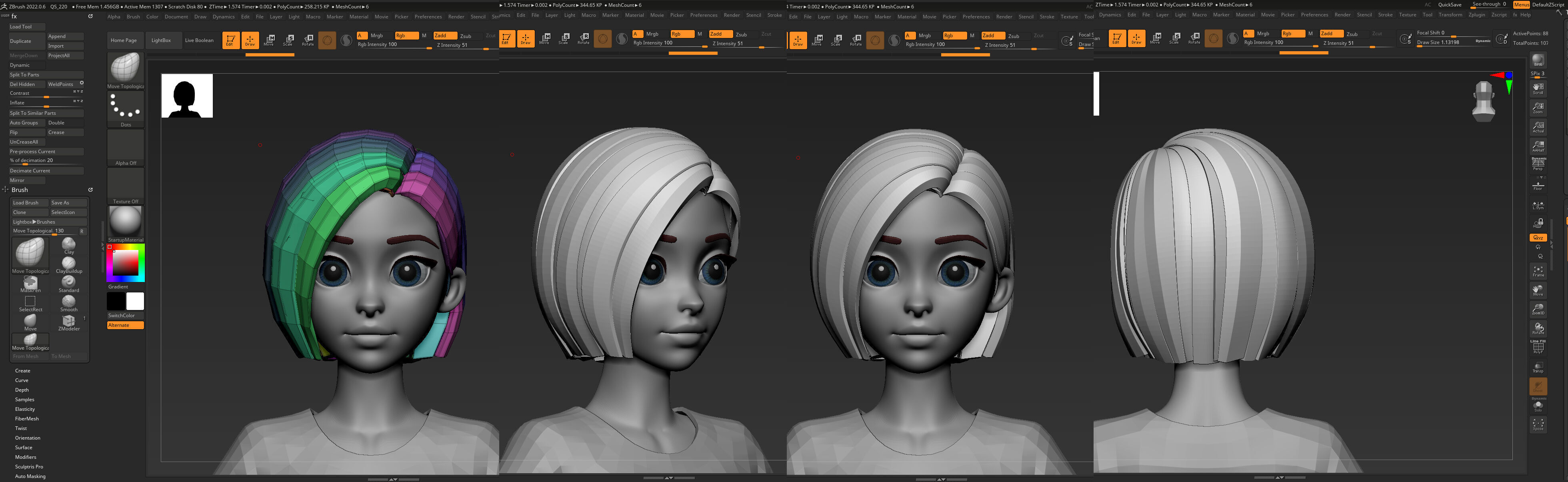Select the Move brush beside ZModeler
1568x482 pixels.
point(30,322)
